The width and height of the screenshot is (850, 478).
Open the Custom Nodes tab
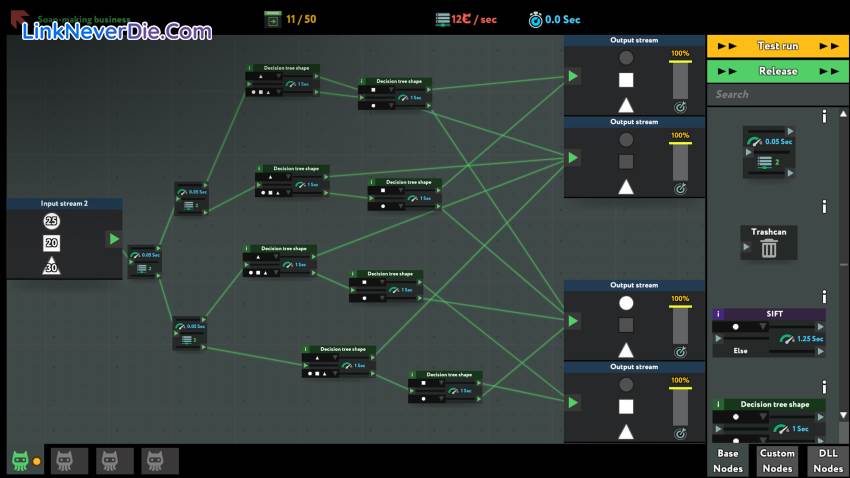point(777,460)
